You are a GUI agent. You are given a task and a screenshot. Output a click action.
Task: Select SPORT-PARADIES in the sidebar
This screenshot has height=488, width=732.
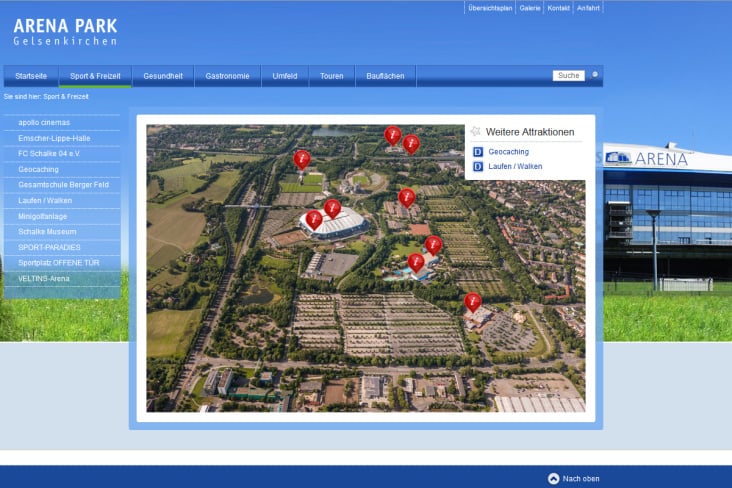pyautogui.click(x=62, y=247)
